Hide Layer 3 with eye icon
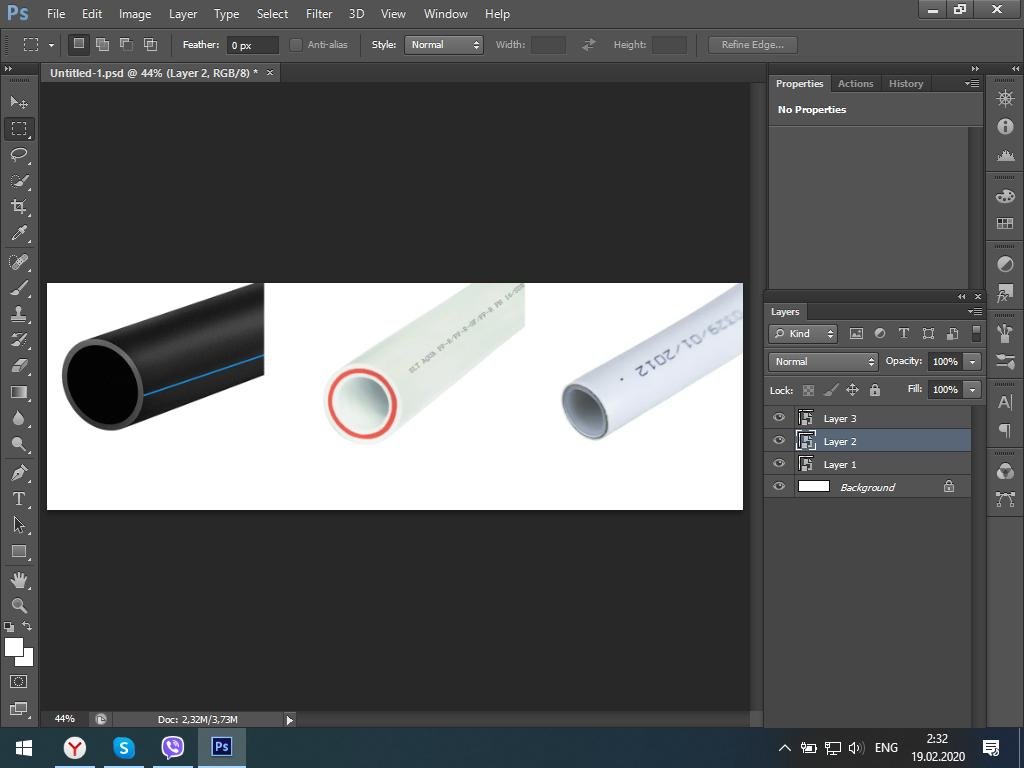This screenshot has width=1024, height=768. point(779,418)
